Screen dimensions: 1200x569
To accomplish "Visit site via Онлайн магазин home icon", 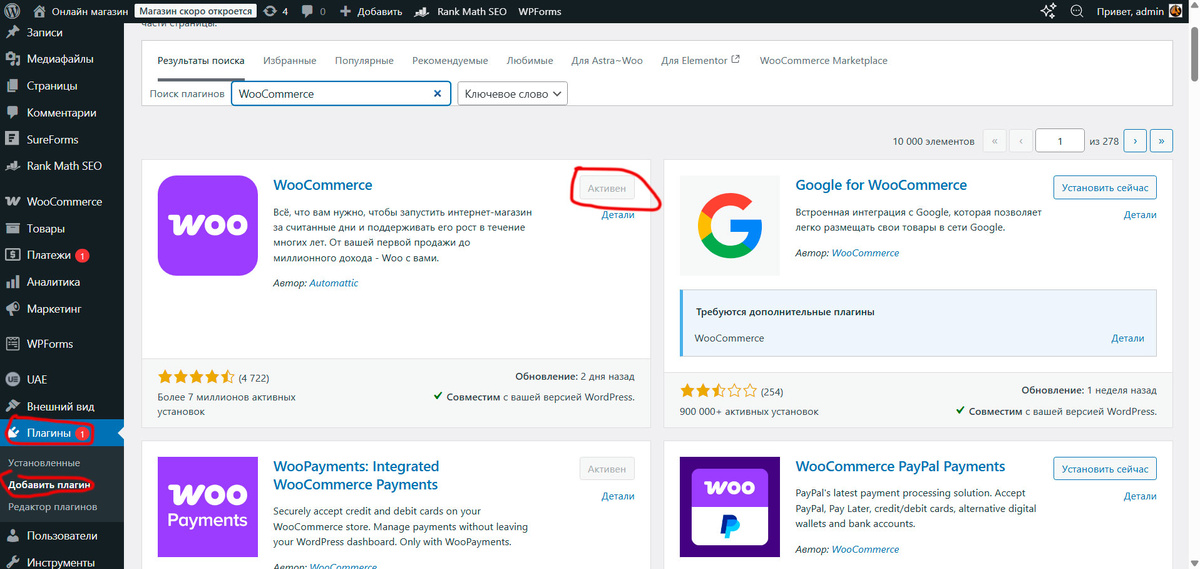I will click(x=39, y=11).
